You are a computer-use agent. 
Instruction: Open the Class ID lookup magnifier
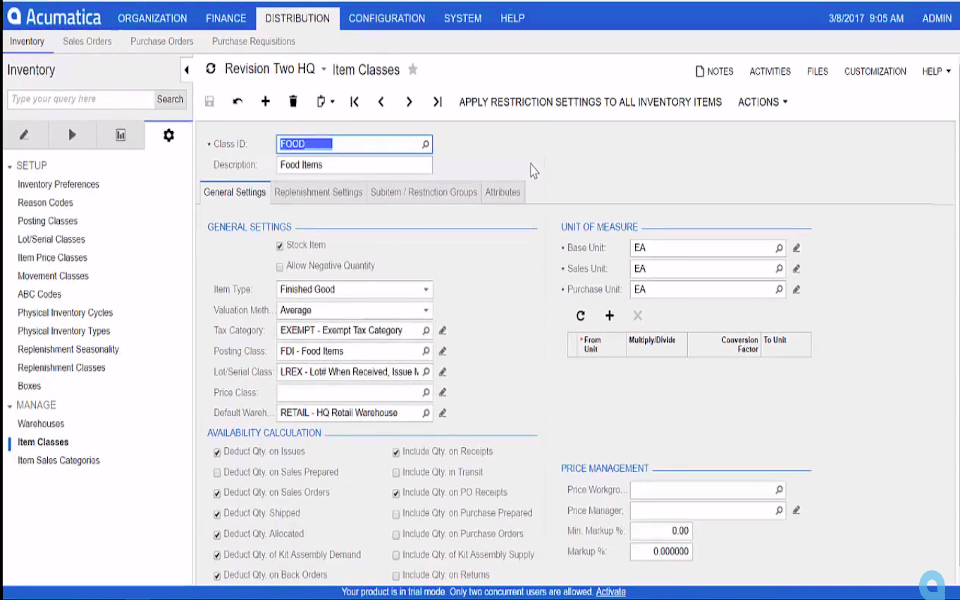coord(425,144)
